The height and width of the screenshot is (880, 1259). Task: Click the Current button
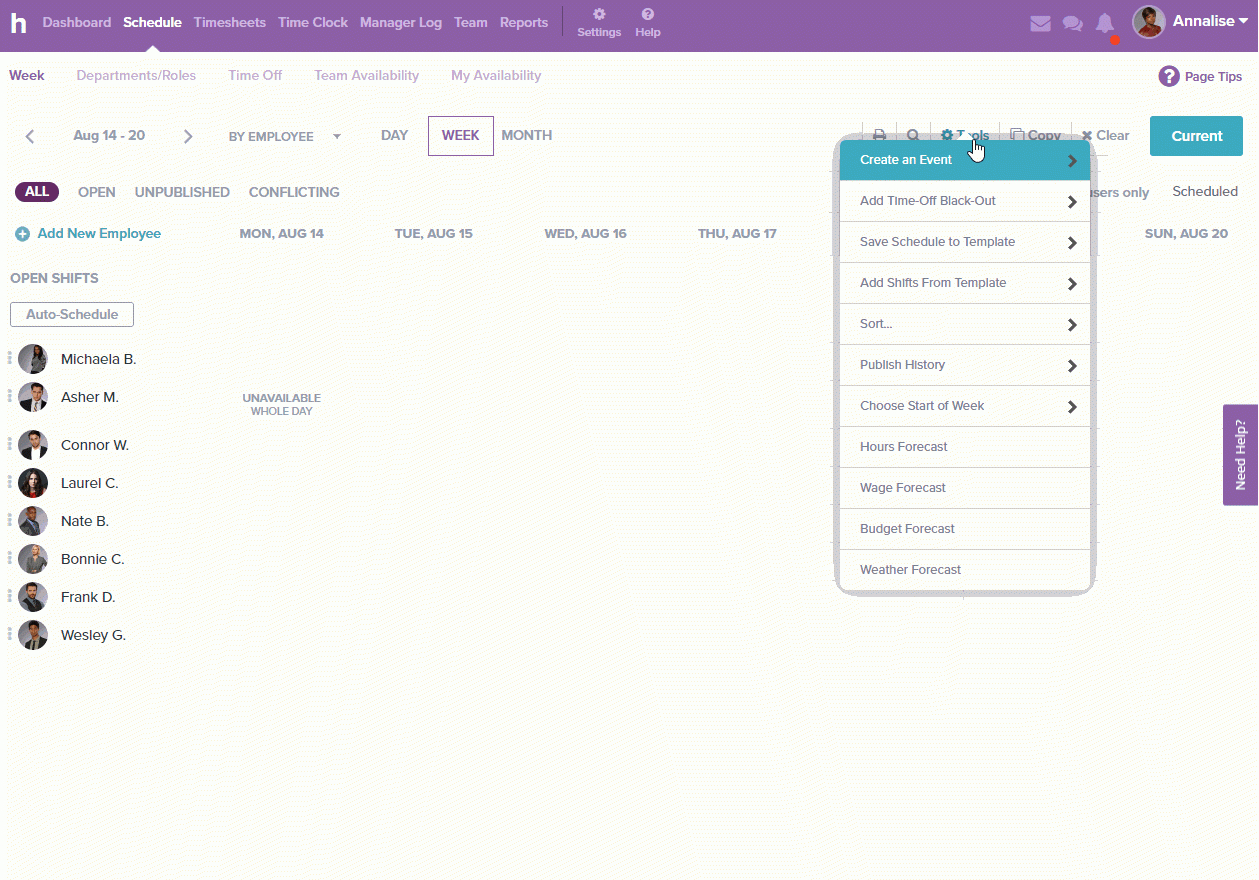click(1196, 136)
